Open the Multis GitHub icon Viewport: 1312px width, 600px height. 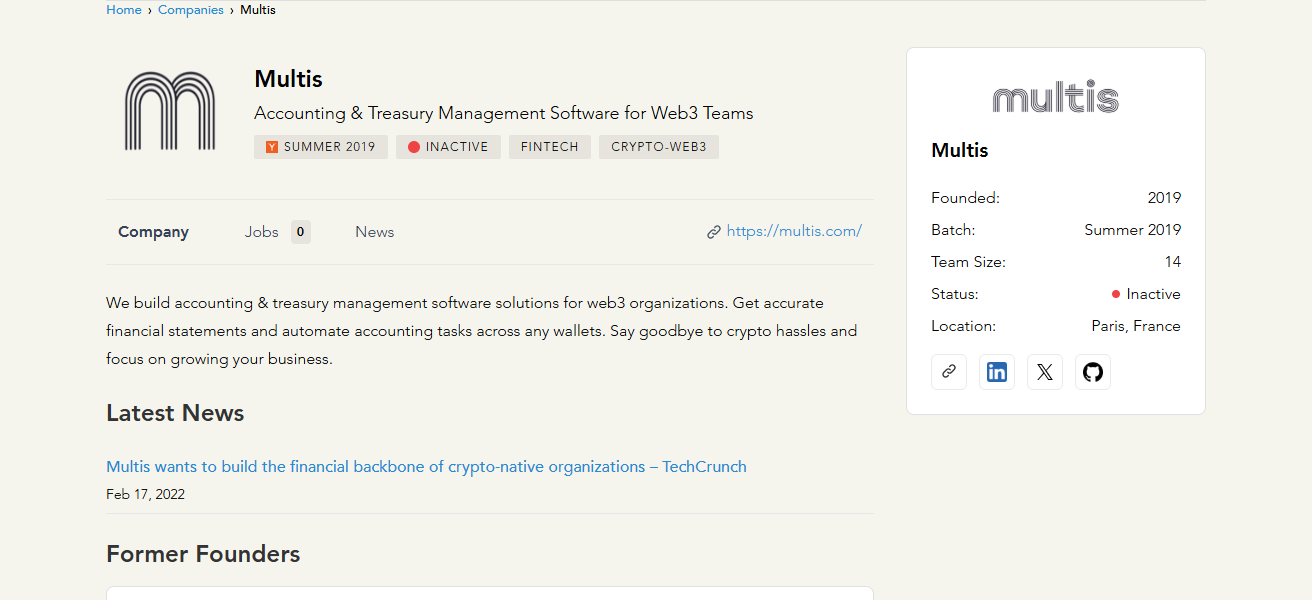click(x=1093, y=372)
